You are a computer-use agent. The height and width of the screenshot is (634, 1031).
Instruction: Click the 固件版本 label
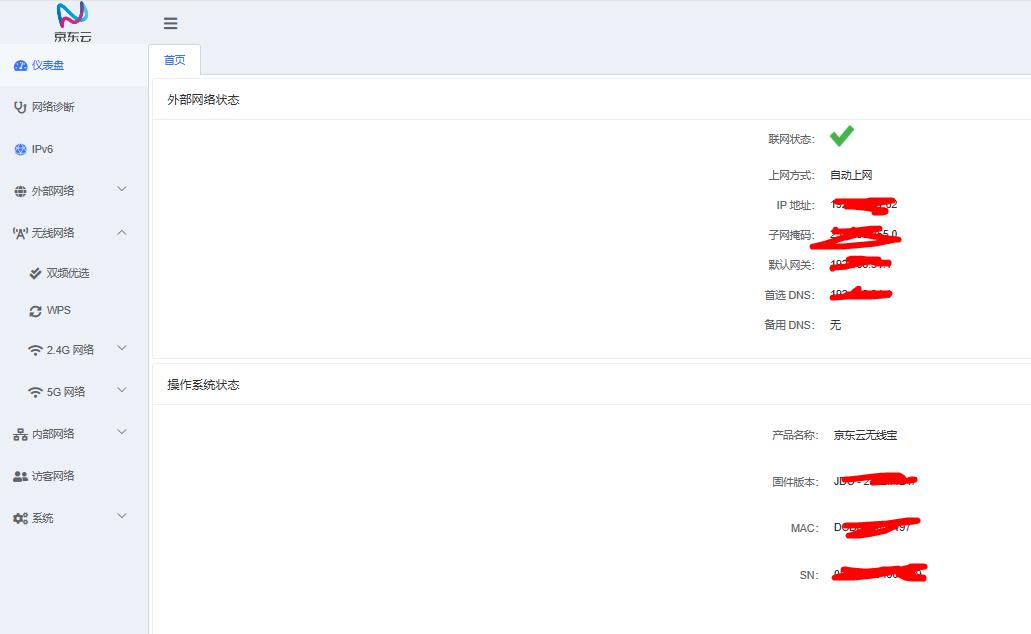[795, 482]
